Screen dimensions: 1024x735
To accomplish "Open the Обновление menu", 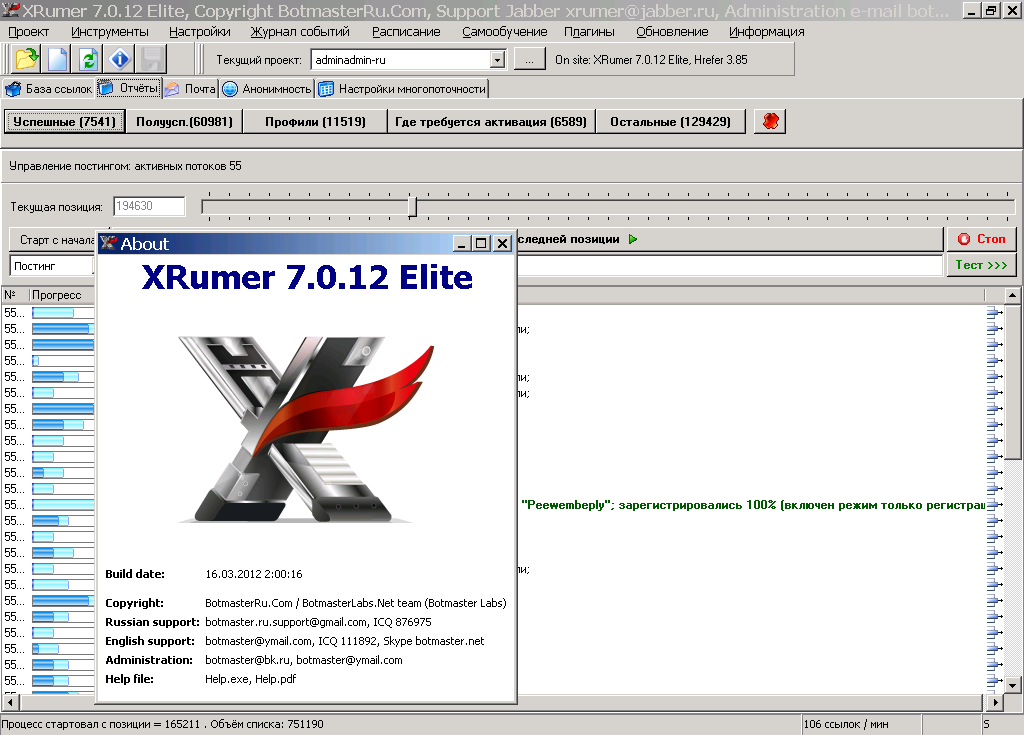I will (672, 31).
